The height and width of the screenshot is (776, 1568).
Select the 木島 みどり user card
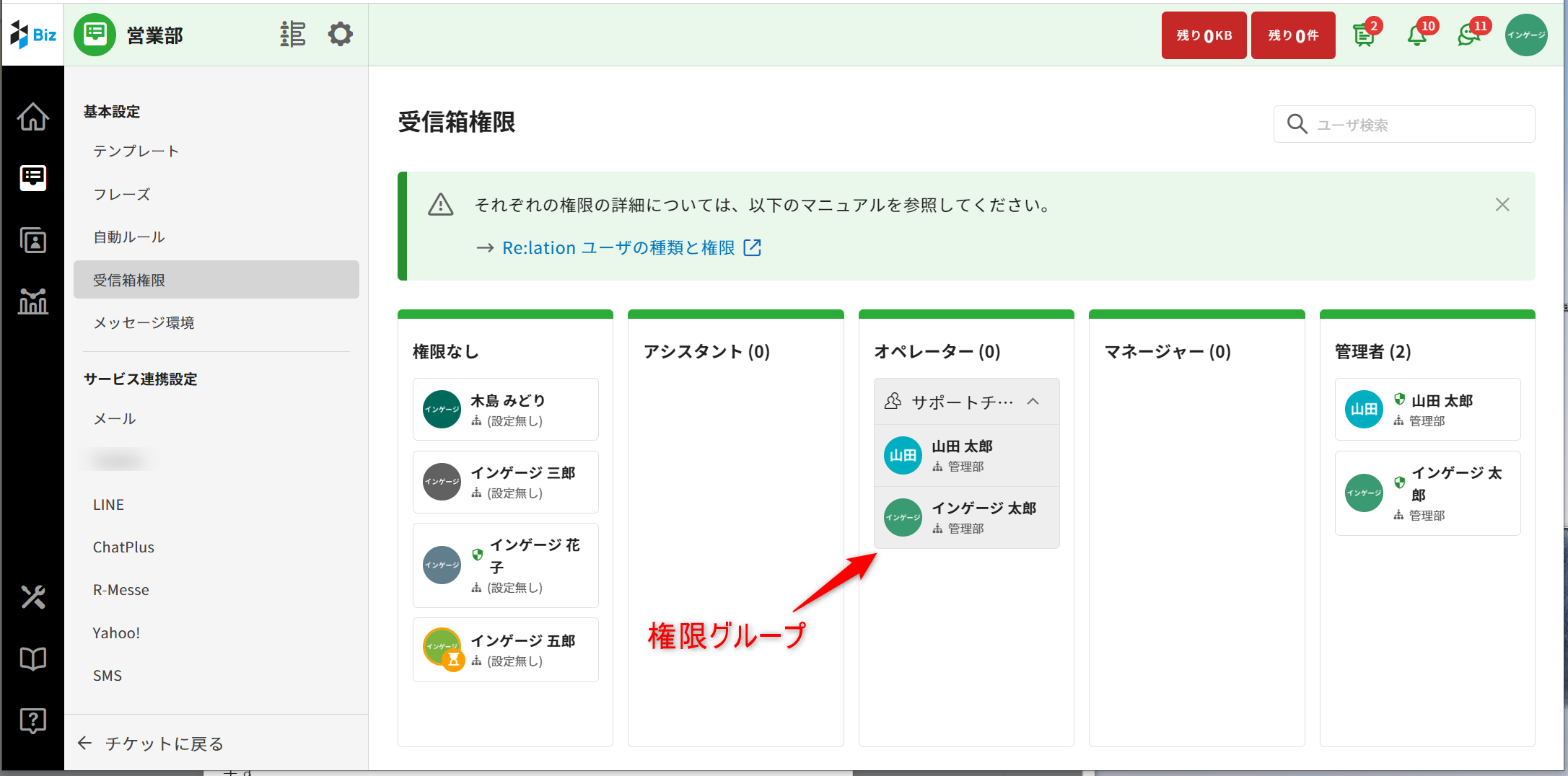pyautogui.click(x=505, y=410)
